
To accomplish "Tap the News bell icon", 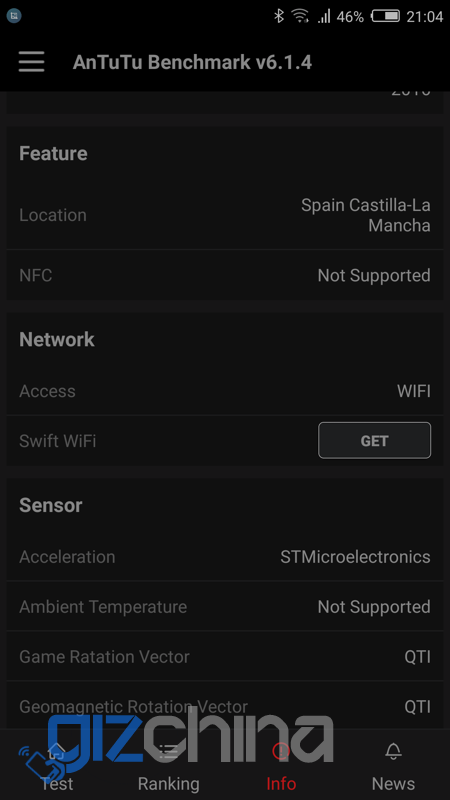I will click(393, 751).
